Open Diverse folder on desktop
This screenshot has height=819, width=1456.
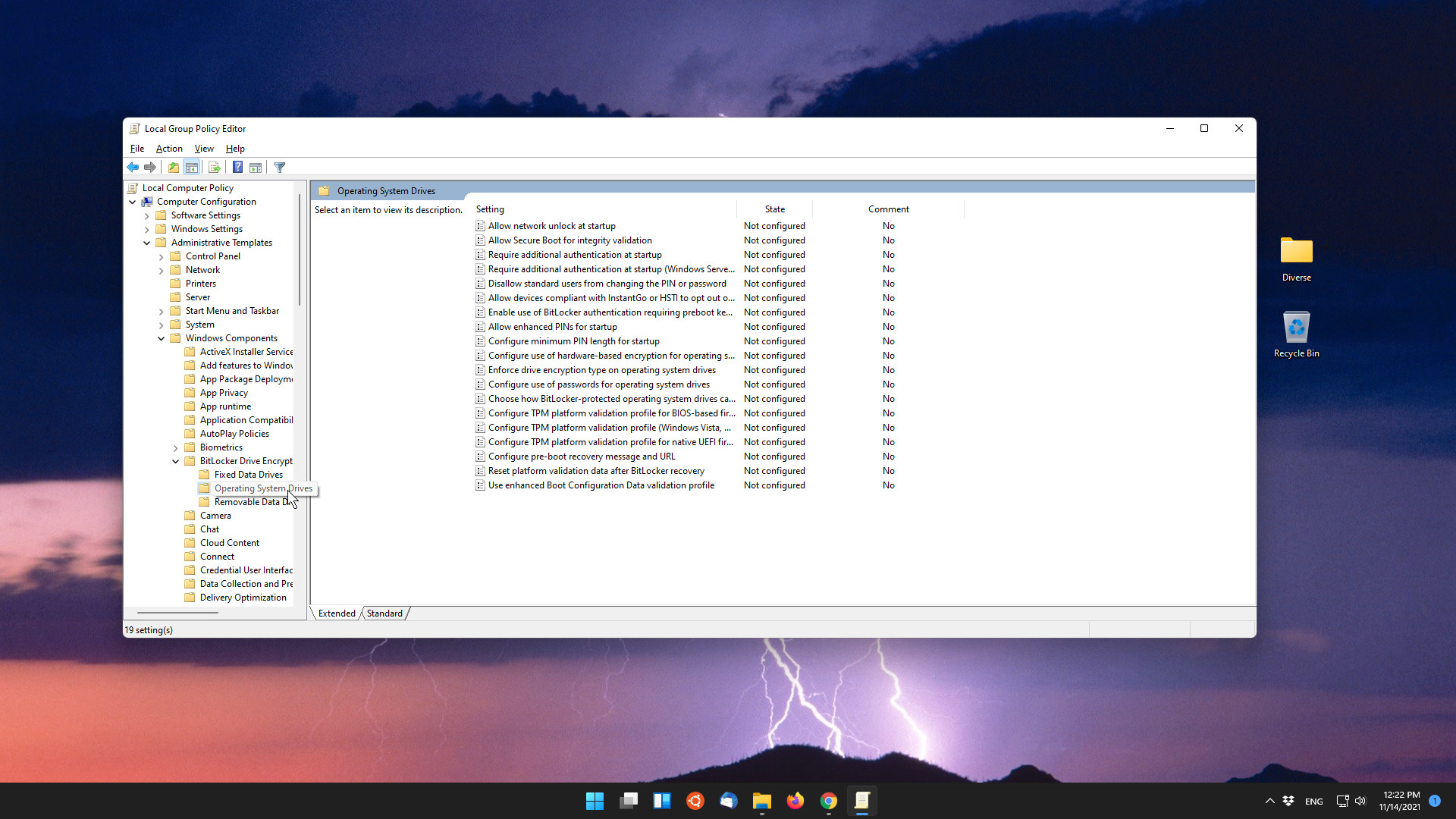1297,259
